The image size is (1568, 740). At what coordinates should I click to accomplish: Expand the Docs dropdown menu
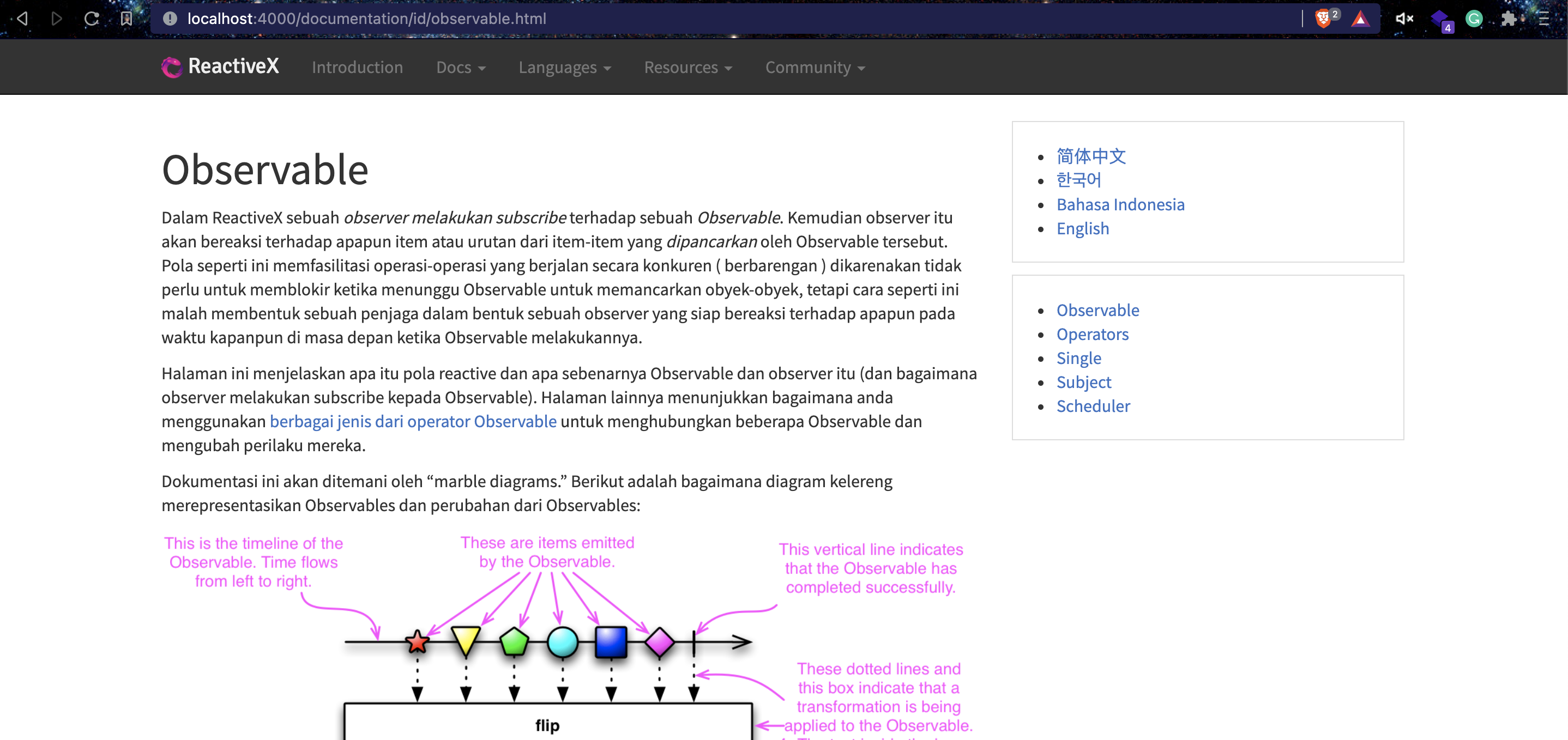coord(461,68)
